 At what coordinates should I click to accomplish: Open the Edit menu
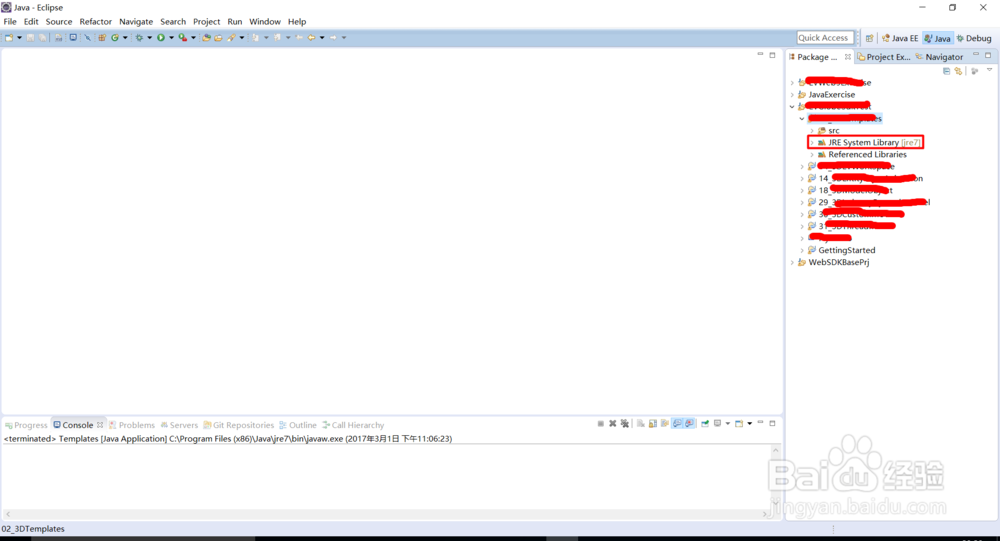31,22
